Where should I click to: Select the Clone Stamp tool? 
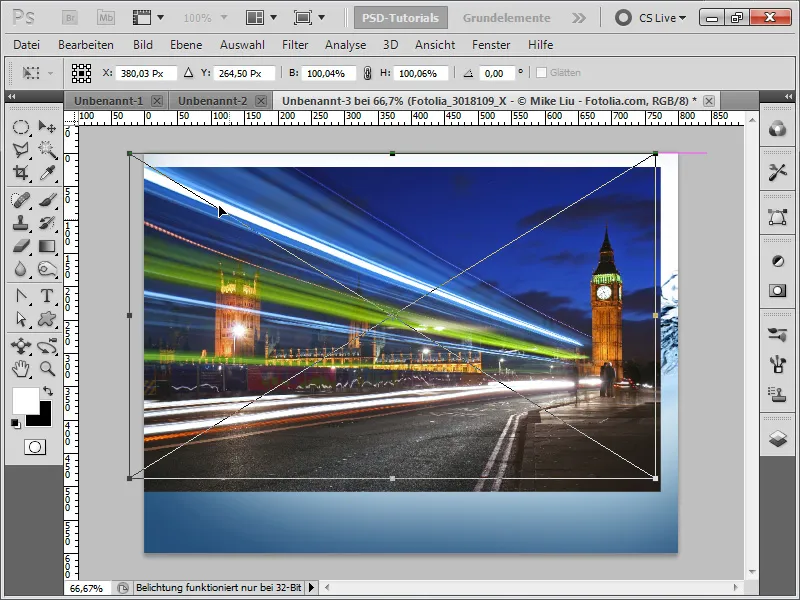click(x=20, y=223)
